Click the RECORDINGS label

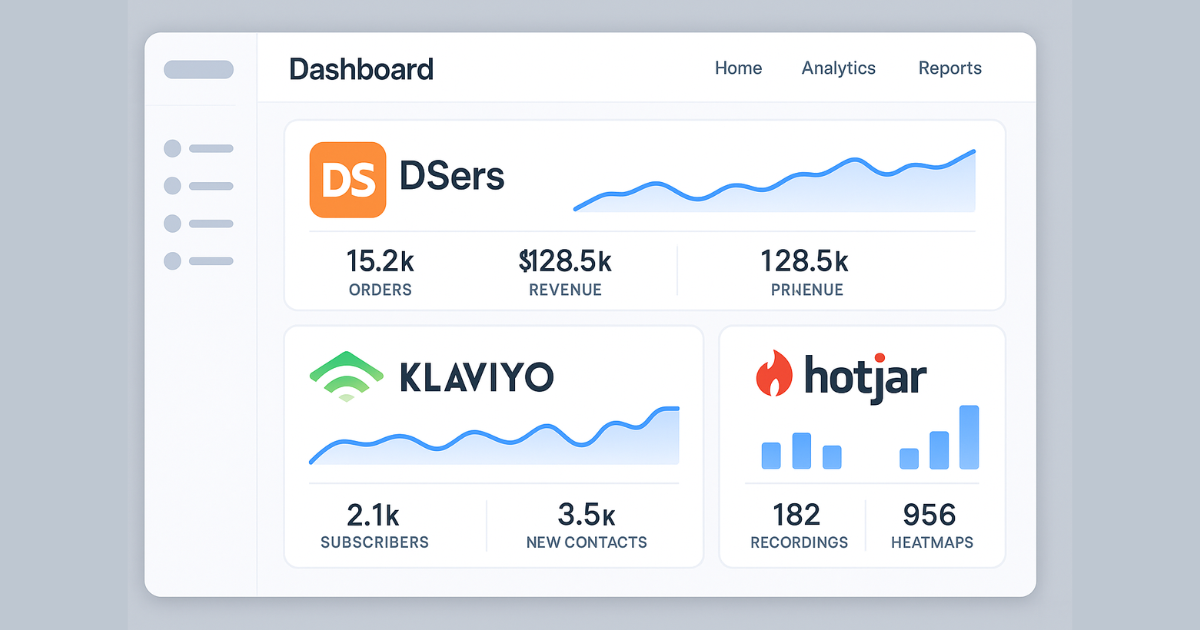tap(799, 543)
